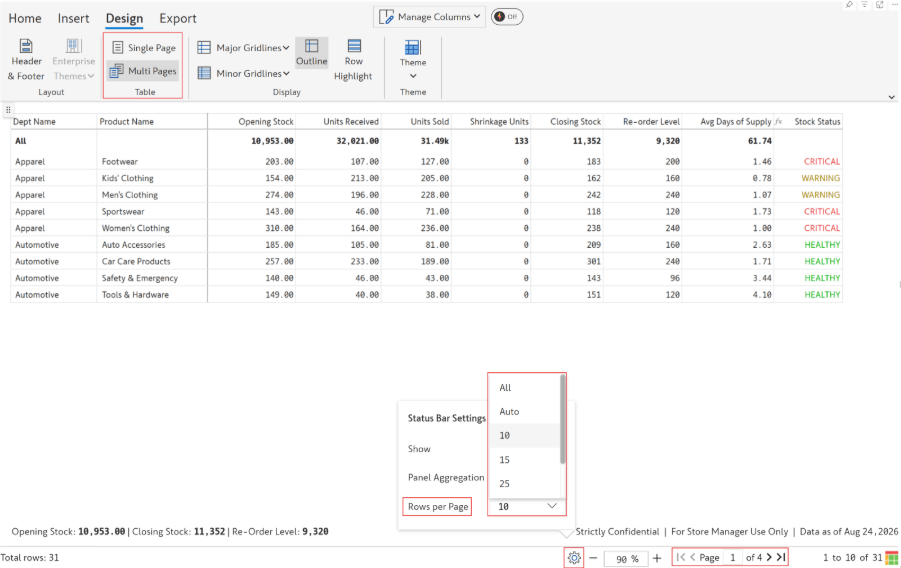Open the Rows per Page combo box
The width and height of the screenshot is (901, 568).
point(527,506)
